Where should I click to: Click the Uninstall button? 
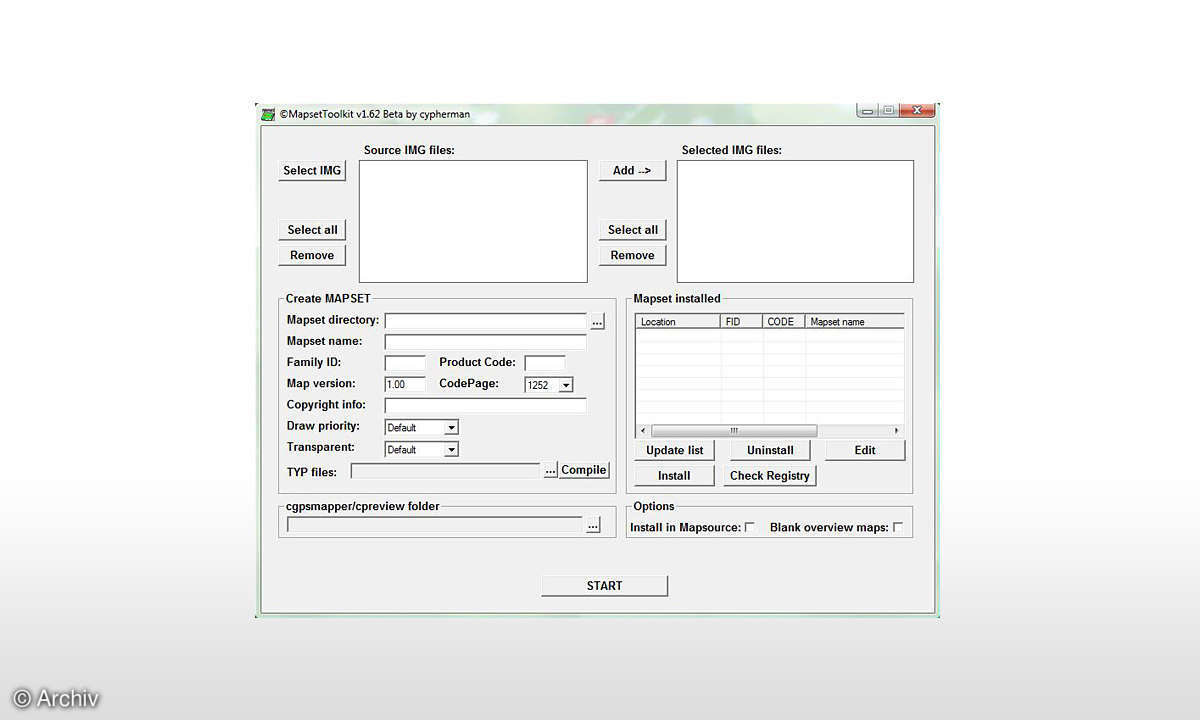[x=770, y=450]
